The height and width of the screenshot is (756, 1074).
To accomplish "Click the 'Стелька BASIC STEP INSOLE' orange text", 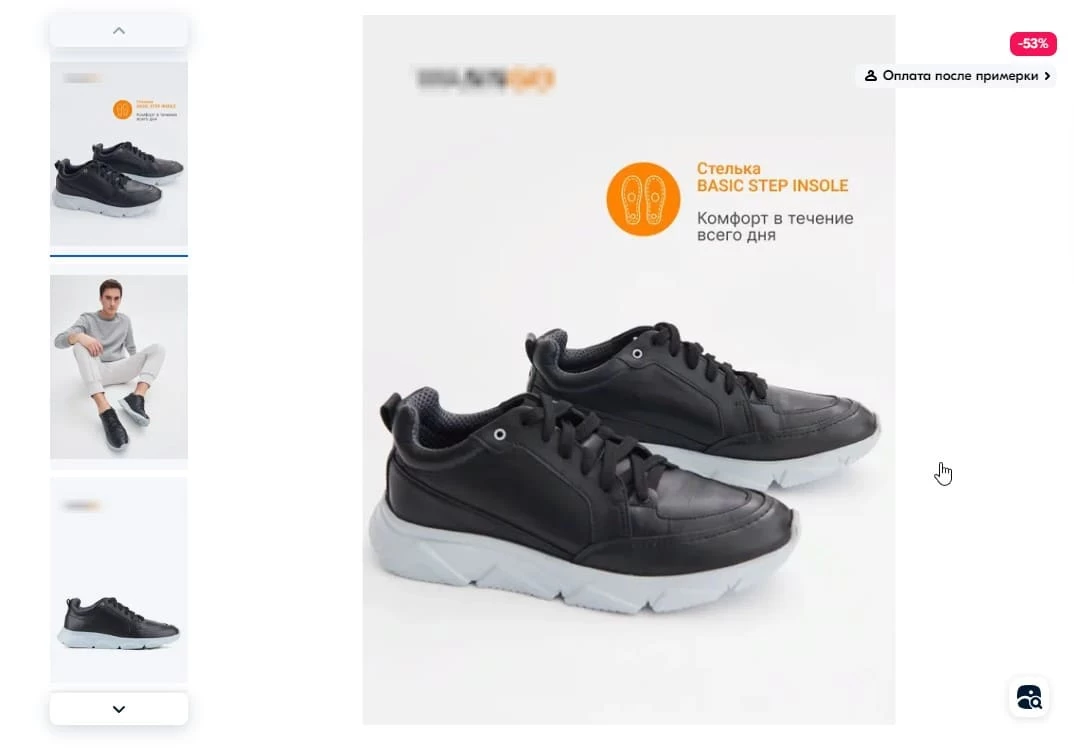I will [773, 177].
